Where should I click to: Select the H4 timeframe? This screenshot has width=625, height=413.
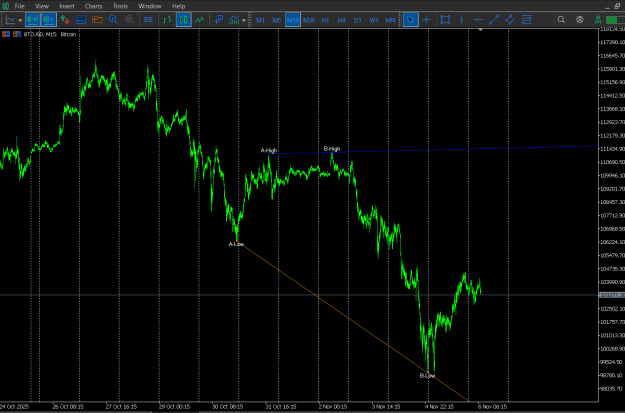[342, 20]
